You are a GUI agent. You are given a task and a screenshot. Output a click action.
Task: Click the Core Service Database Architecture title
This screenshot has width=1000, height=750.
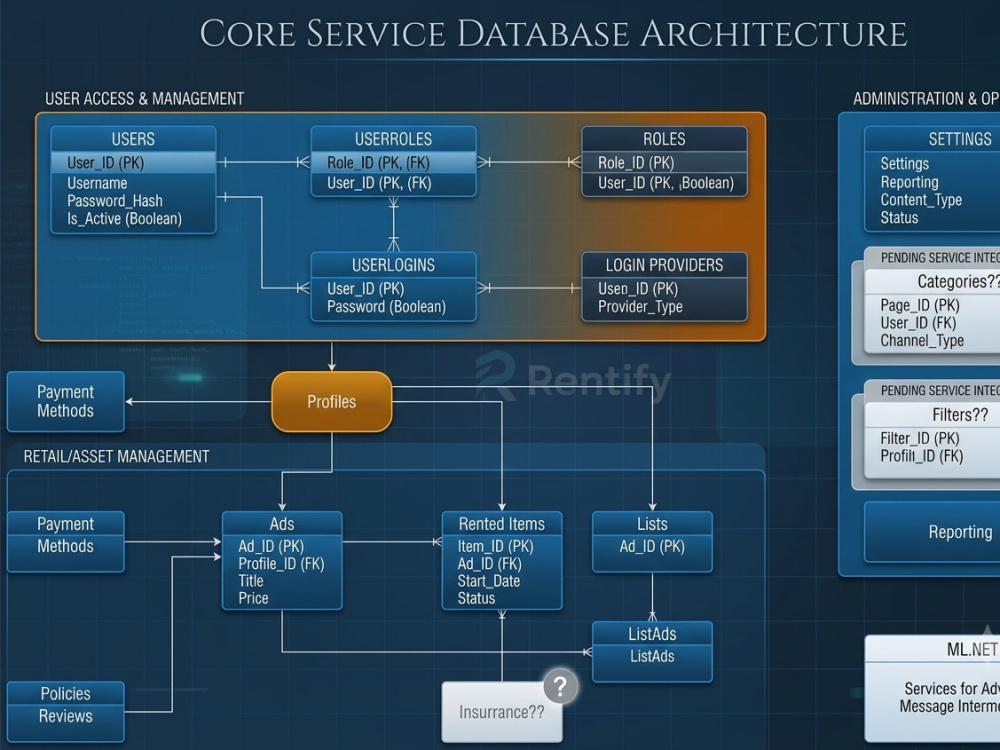click(x=554, y=33)
